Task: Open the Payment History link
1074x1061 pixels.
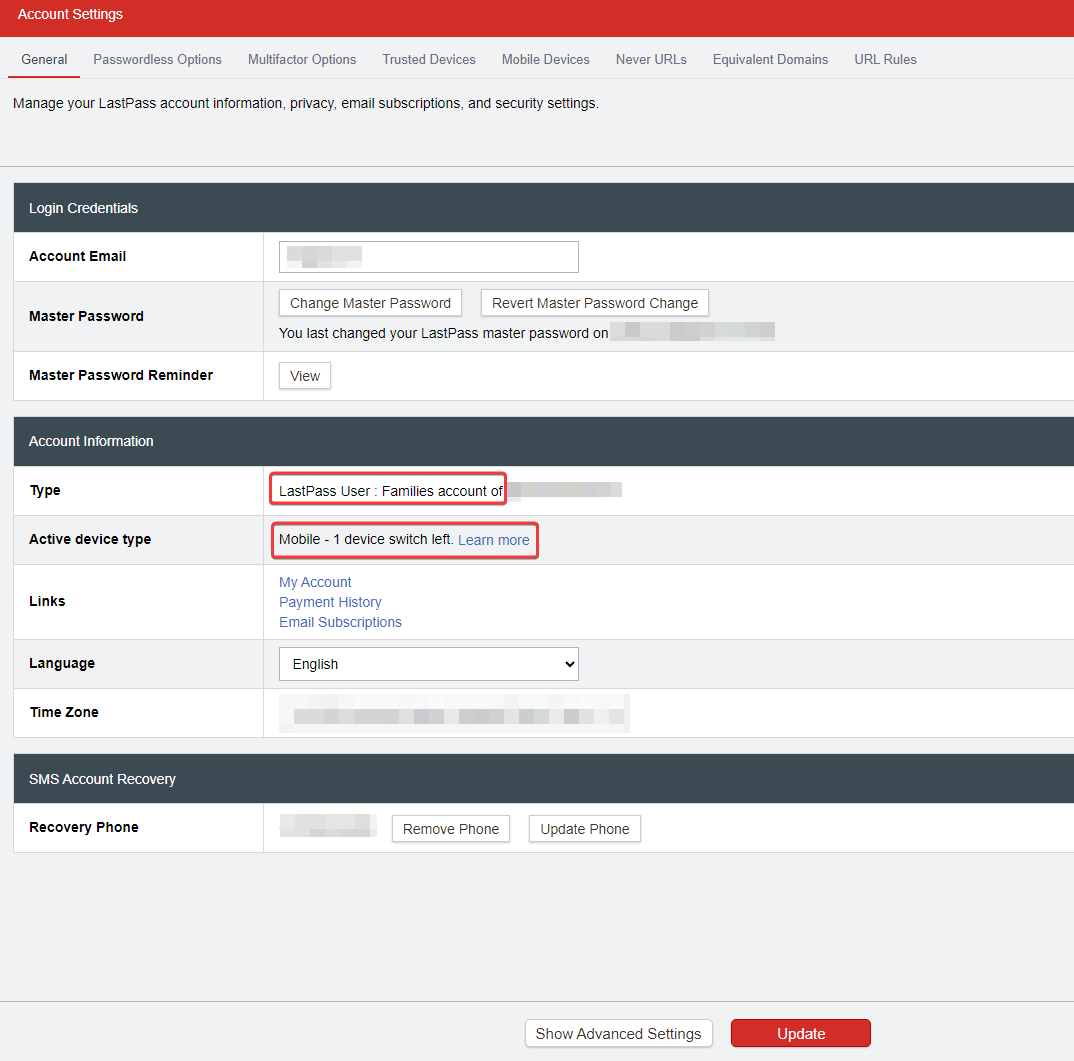Action: click(x=330, y=602)
